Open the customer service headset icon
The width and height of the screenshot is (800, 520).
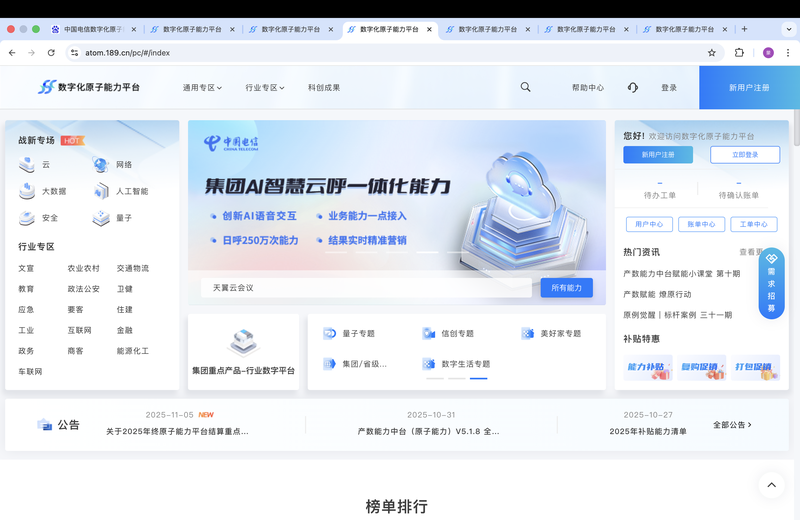pyautogui.click(x=633, y=88)
